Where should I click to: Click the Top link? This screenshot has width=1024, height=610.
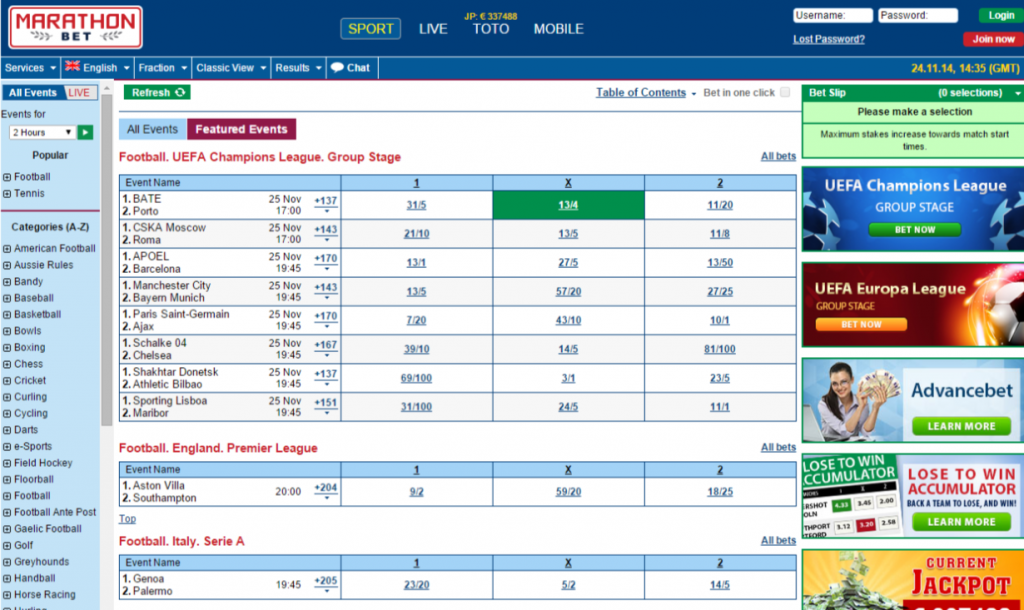pos(127,519)
